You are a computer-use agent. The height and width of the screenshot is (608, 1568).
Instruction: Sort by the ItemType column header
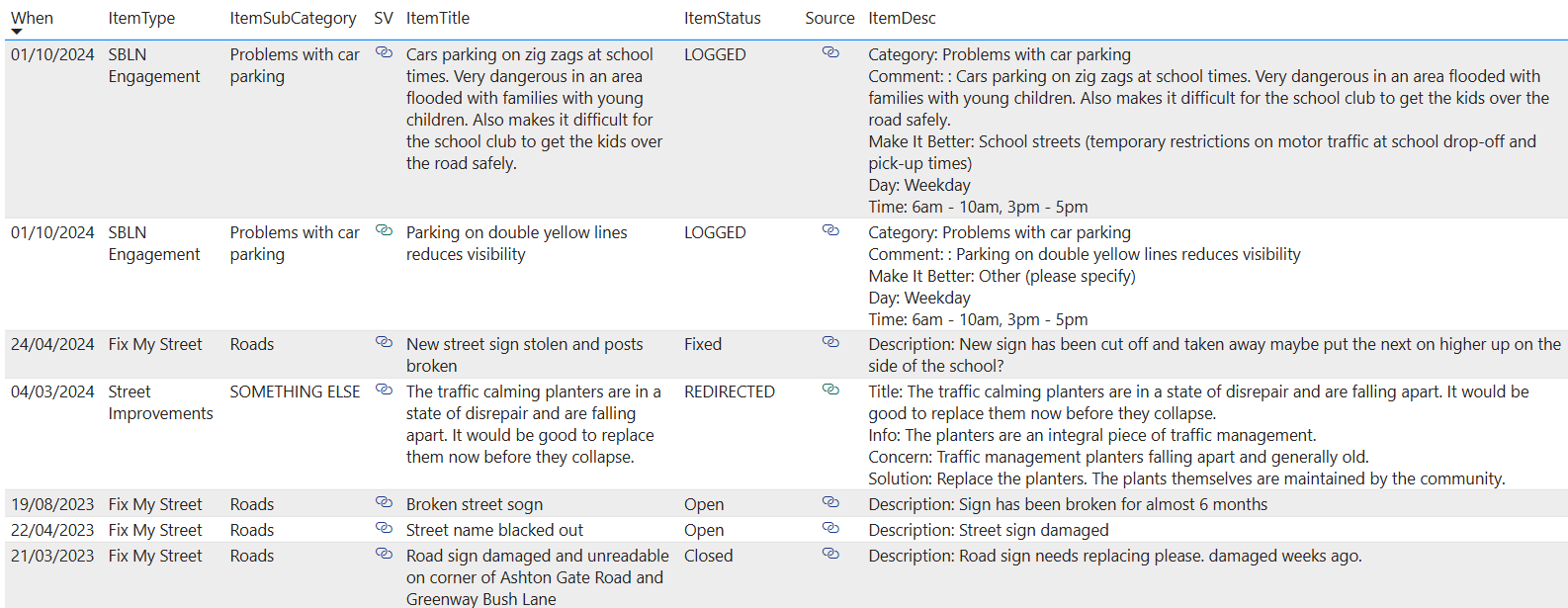coord(141,18)
